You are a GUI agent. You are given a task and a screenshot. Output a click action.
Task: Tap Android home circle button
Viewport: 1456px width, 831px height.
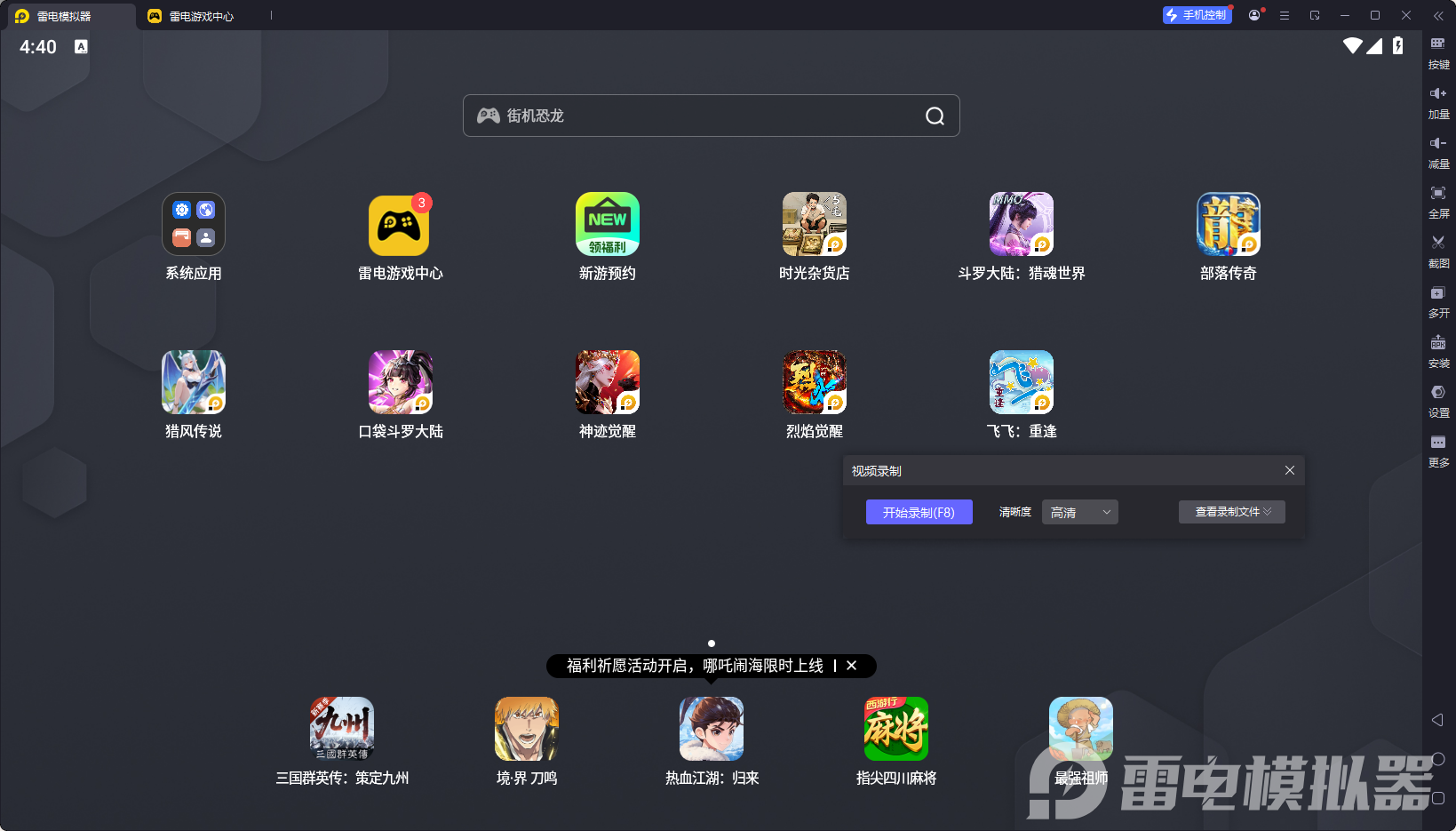(x=1438, y=759)
